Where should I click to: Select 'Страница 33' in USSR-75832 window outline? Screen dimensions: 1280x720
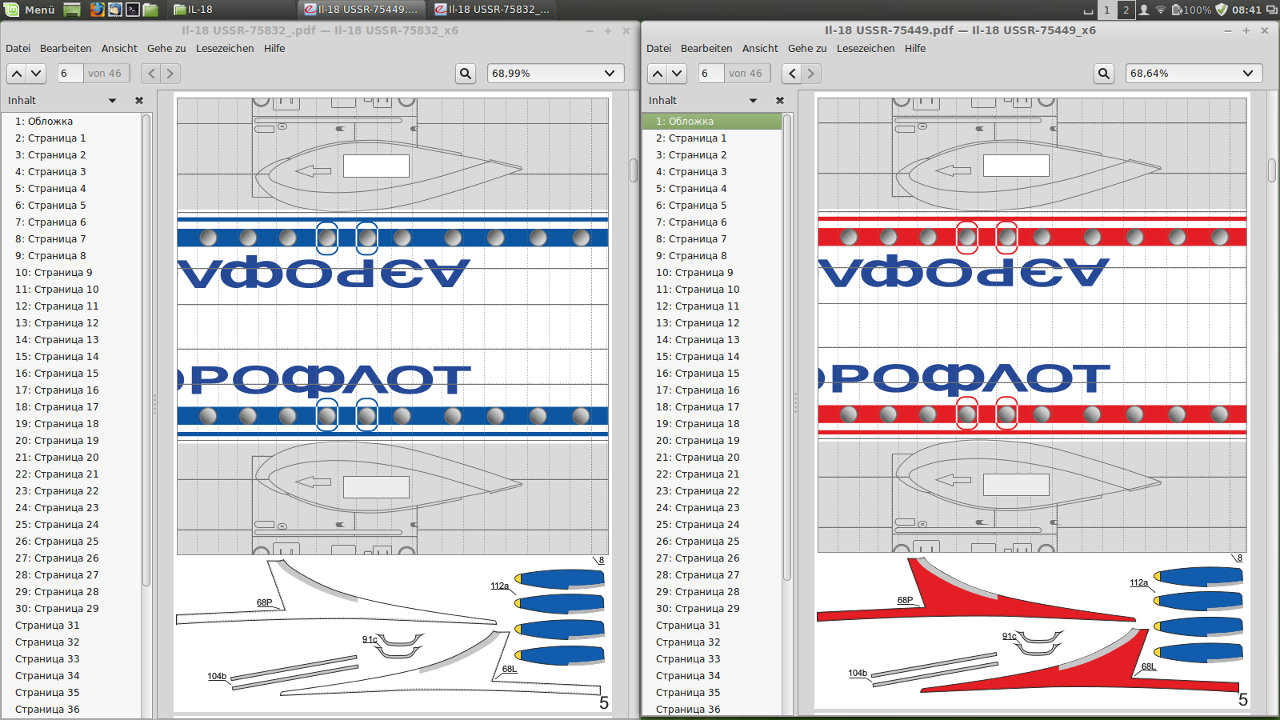(71, 659)
